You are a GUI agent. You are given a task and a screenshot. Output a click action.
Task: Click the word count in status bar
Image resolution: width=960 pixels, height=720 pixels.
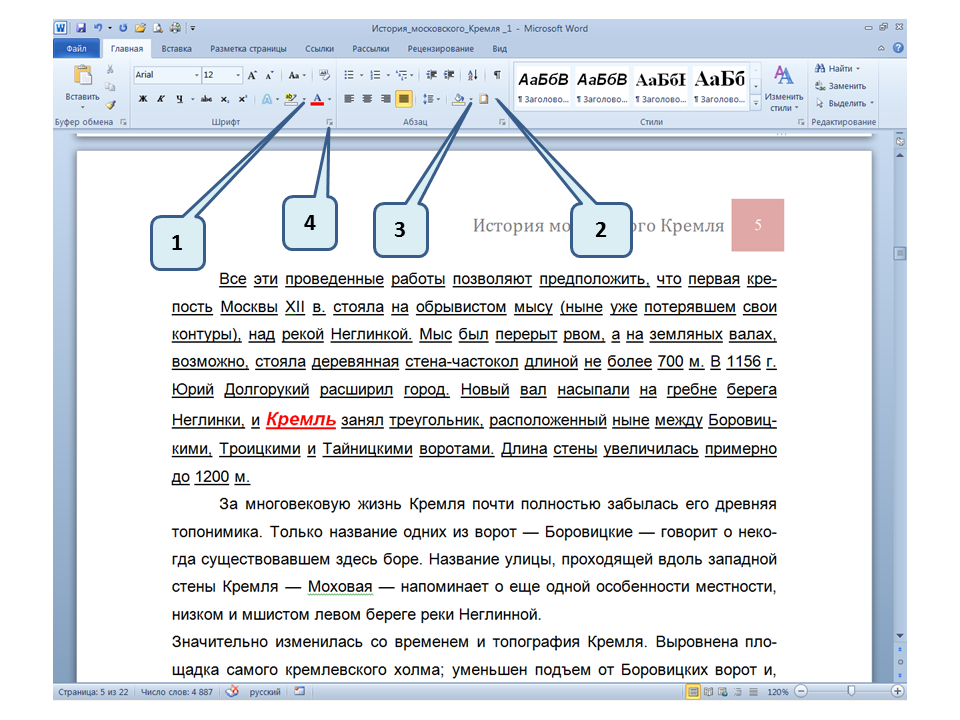coord(177,691)
